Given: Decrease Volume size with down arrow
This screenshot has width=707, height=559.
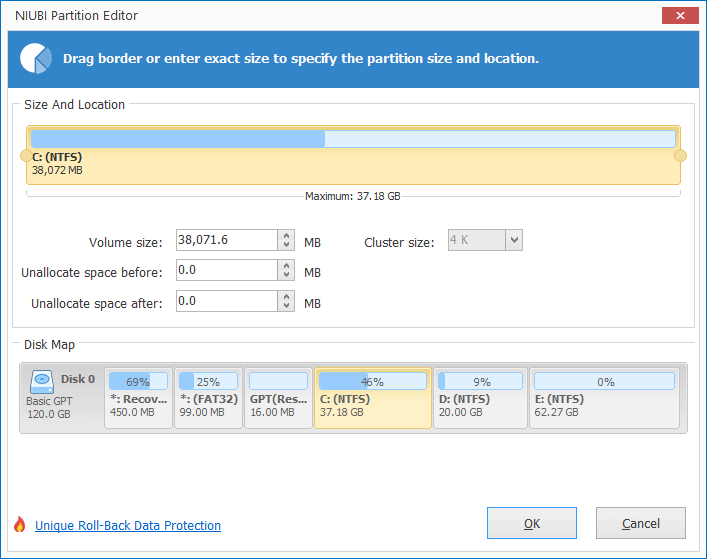Looking at the screenshot, I should [286, 245].
